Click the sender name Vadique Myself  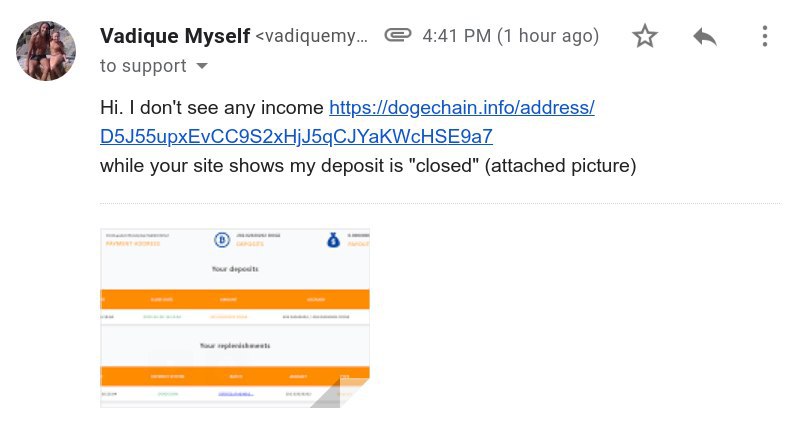[x=175, y=36]
